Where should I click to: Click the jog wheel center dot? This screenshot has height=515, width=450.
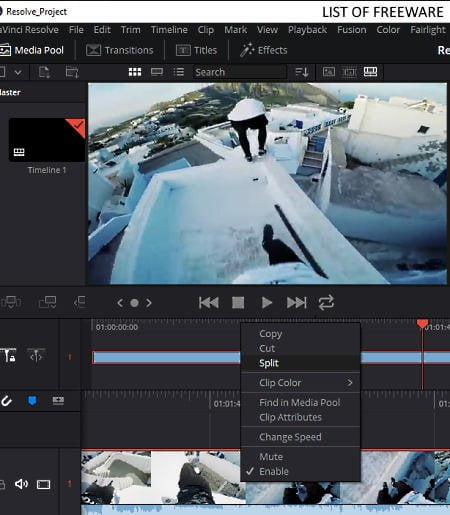[134, 303]
